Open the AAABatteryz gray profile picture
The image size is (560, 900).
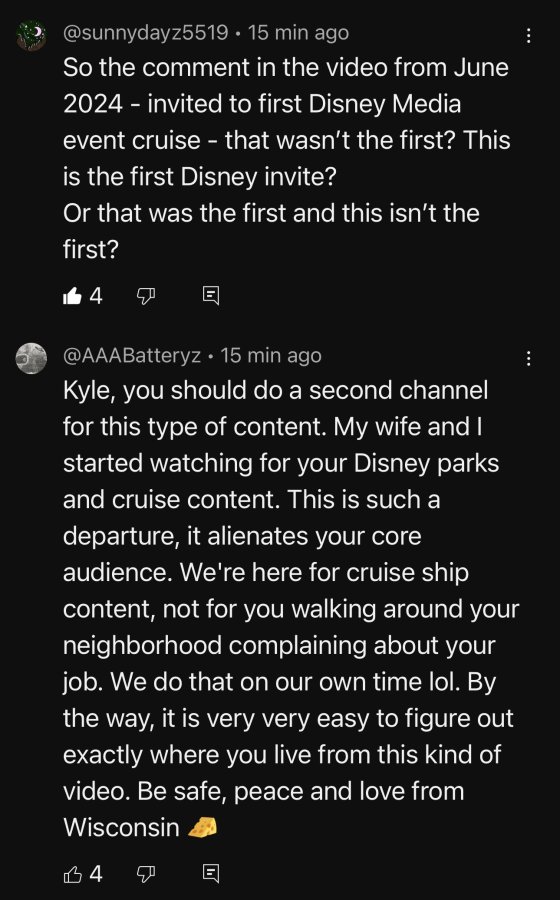click(x=32, y=358)
